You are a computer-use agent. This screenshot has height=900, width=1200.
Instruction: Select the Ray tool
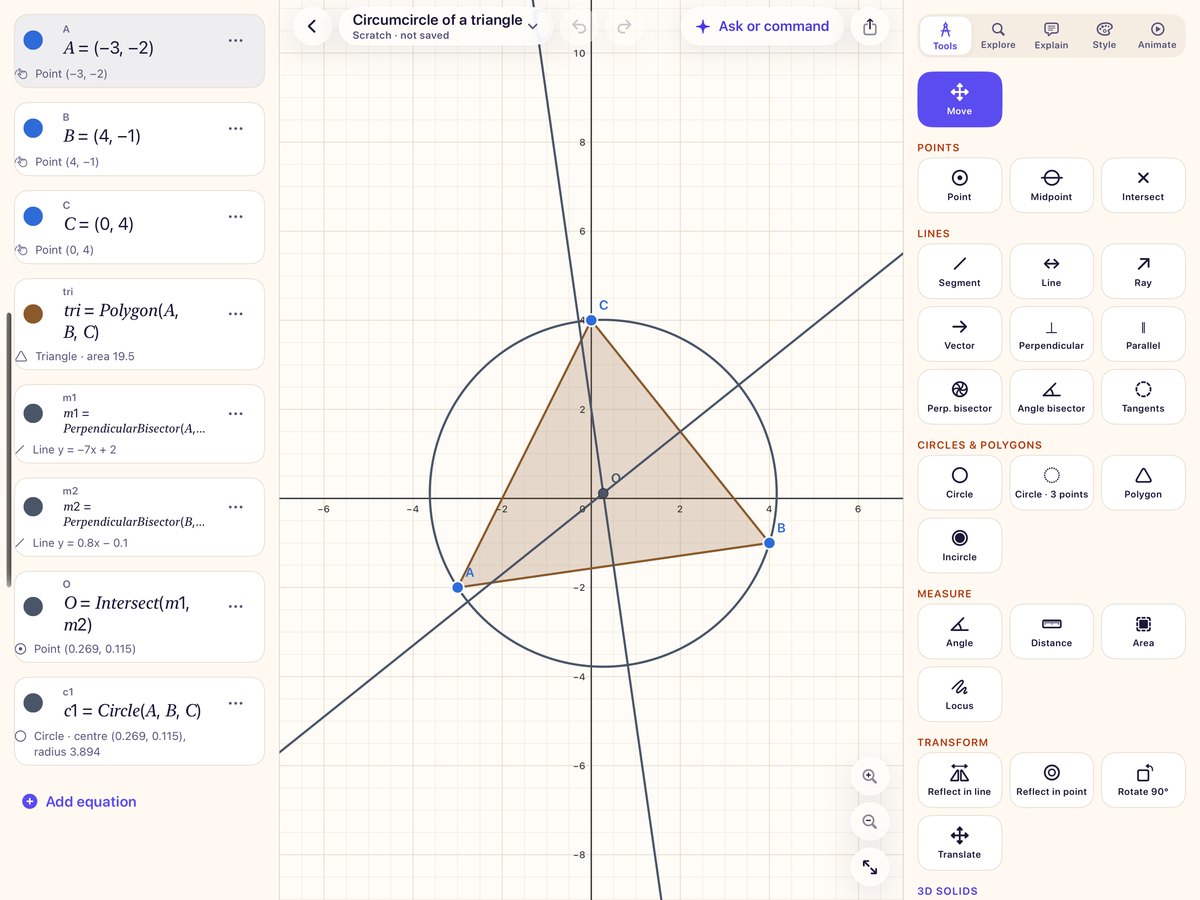(x=1143, y=271)
